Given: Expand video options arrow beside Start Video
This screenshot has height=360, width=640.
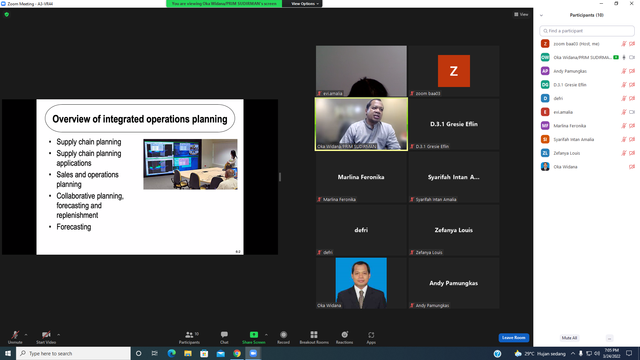Looking at the screenshot, I should click(59, 335).
